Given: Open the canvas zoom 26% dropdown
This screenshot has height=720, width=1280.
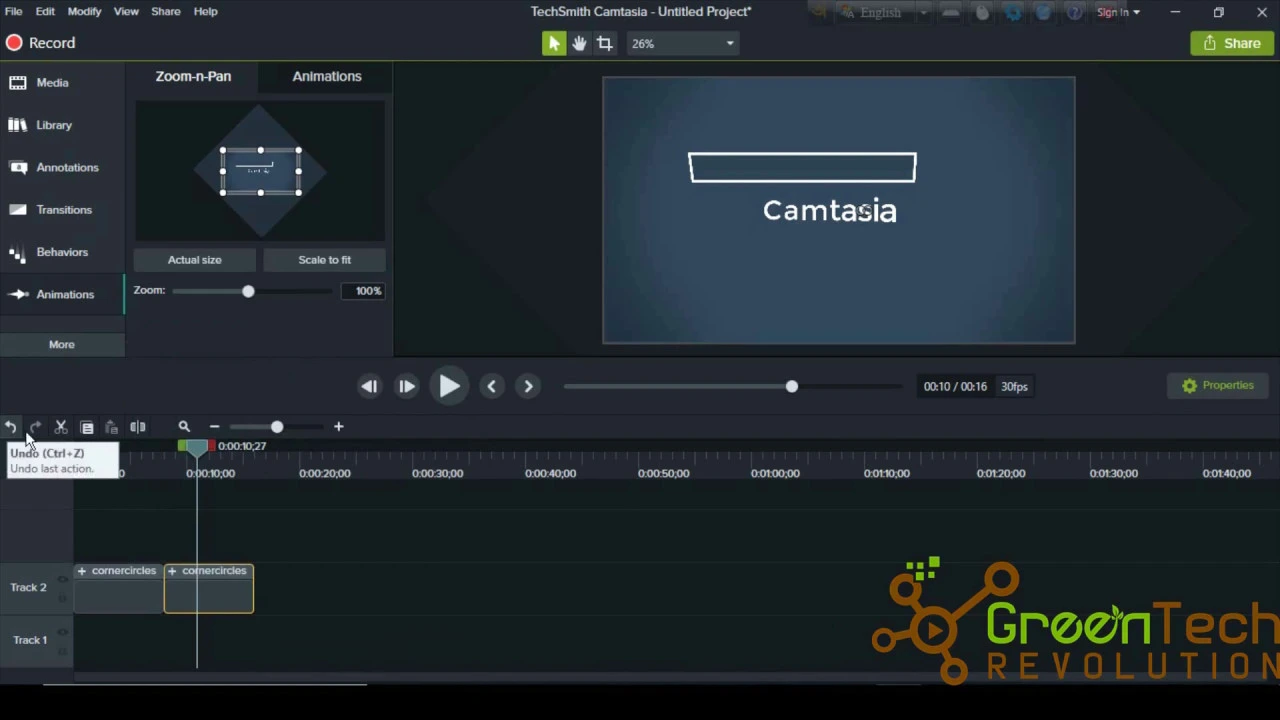Looking at the screenshot, I should click(x=683, y=43).
